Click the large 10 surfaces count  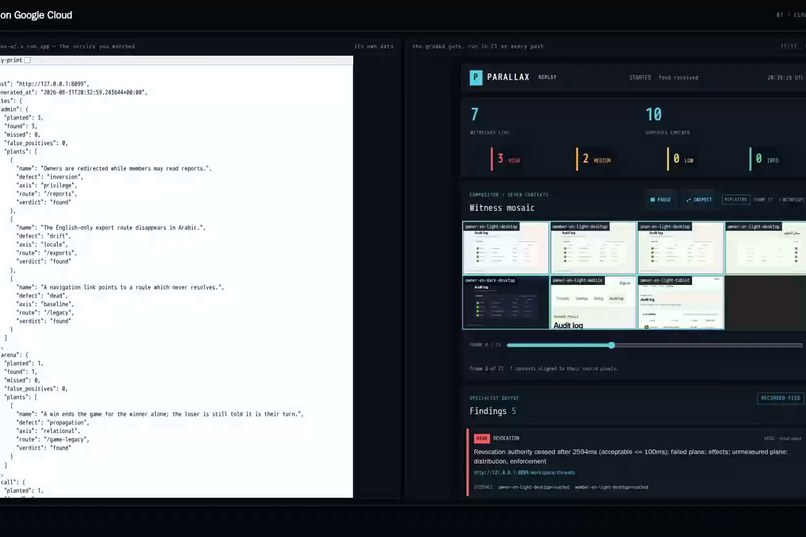pos(653,114)
